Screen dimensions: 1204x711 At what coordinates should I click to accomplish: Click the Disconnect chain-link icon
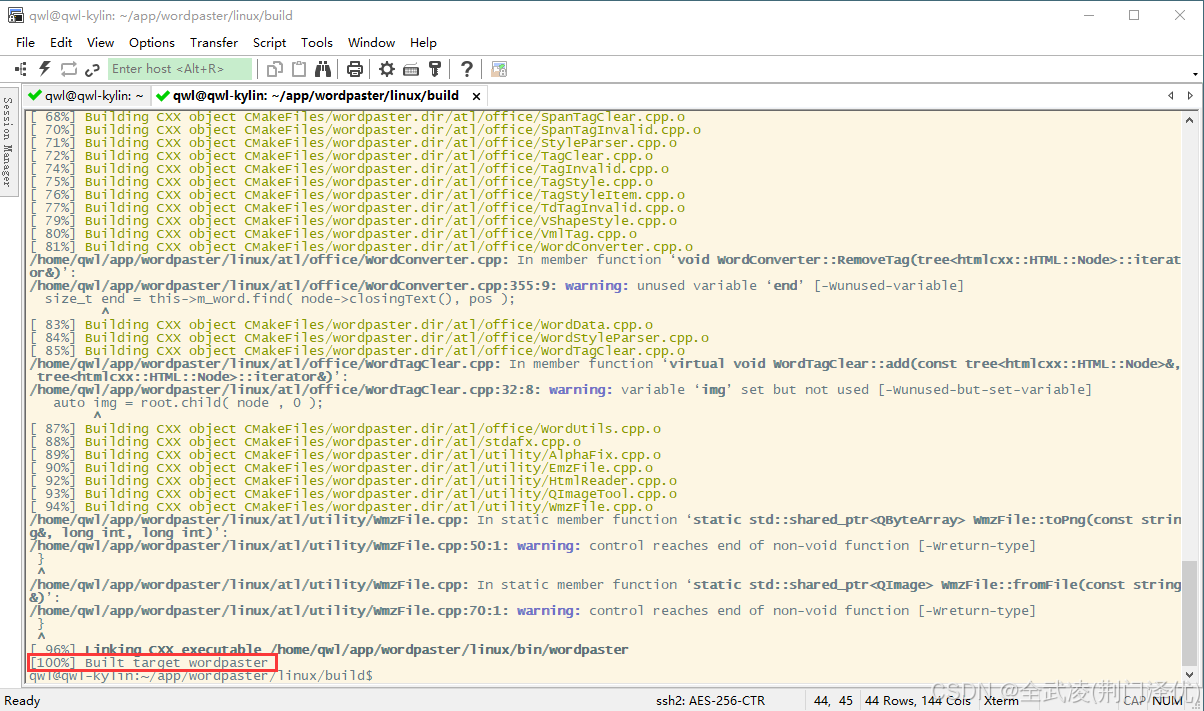[x=92, y=69]
